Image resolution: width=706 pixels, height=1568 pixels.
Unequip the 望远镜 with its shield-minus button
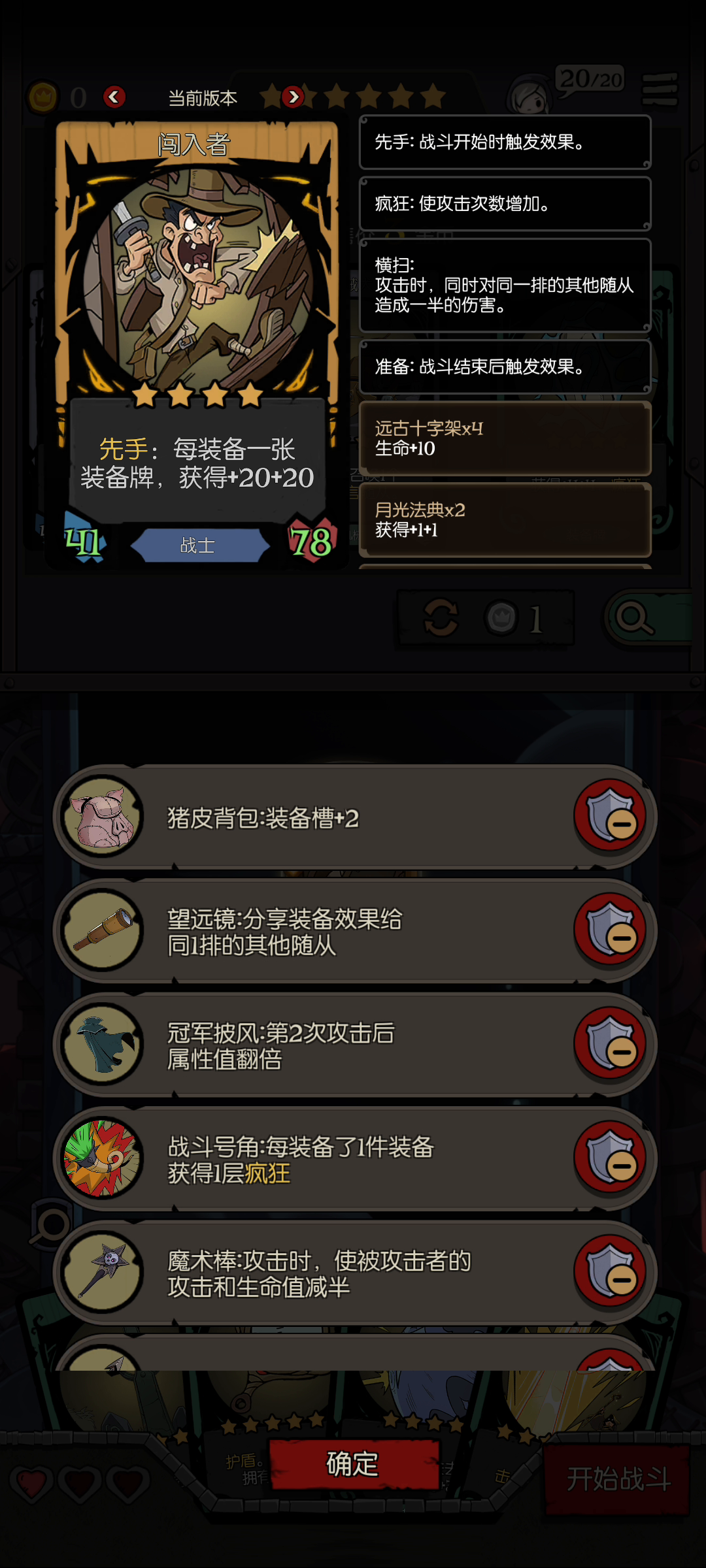611,929
